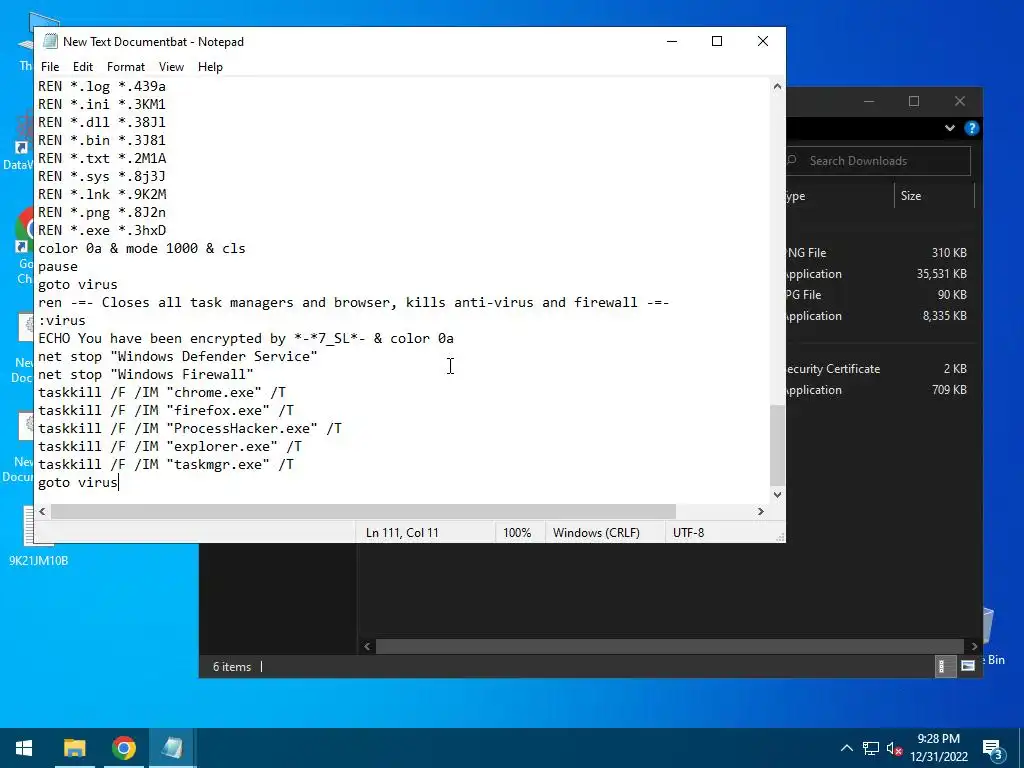This screenshot has width=1024, height=768.
Task: Click the muted volume tray icon
Action: click(895, 749)
